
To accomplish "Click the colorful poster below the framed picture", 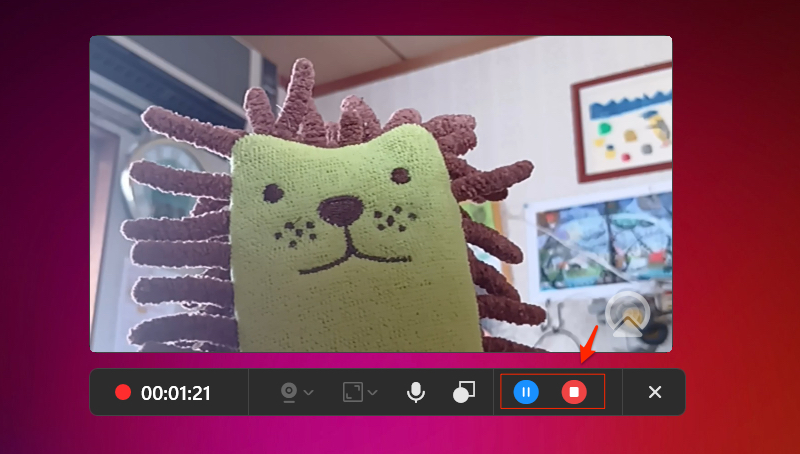I will [x=598, y=240].
